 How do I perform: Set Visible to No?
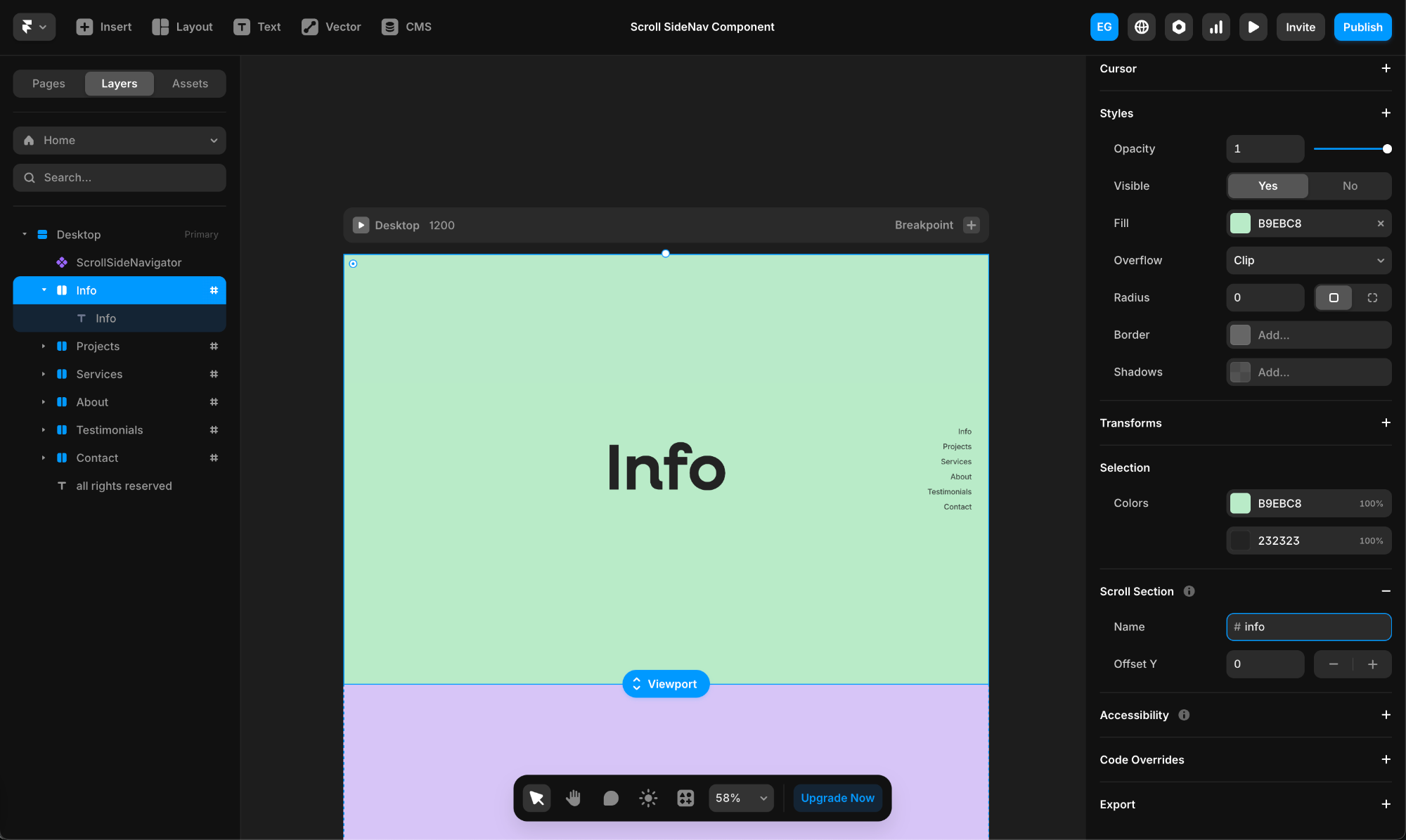pyautogui.click(x=1350, y=186)
